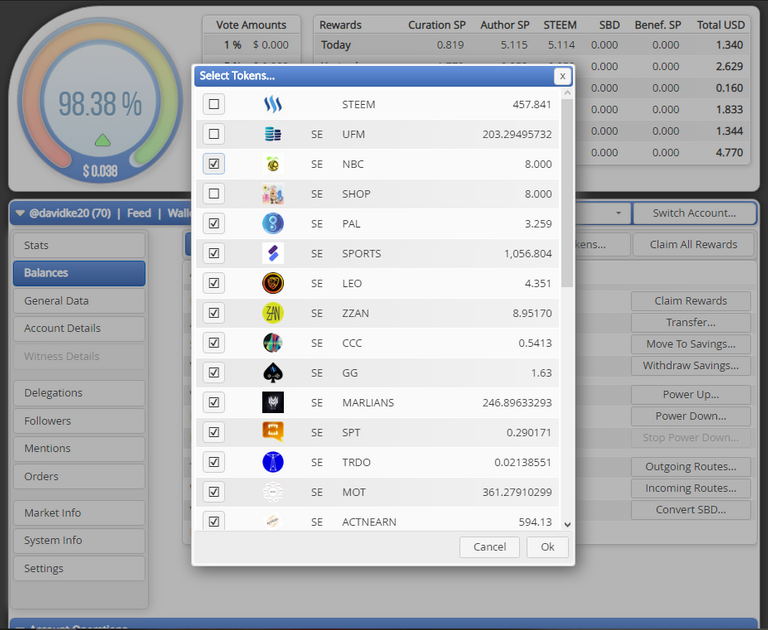This screenshot has height=630, width=768.
Task: Click Claim All Rewards button
Action: (693, 244)
